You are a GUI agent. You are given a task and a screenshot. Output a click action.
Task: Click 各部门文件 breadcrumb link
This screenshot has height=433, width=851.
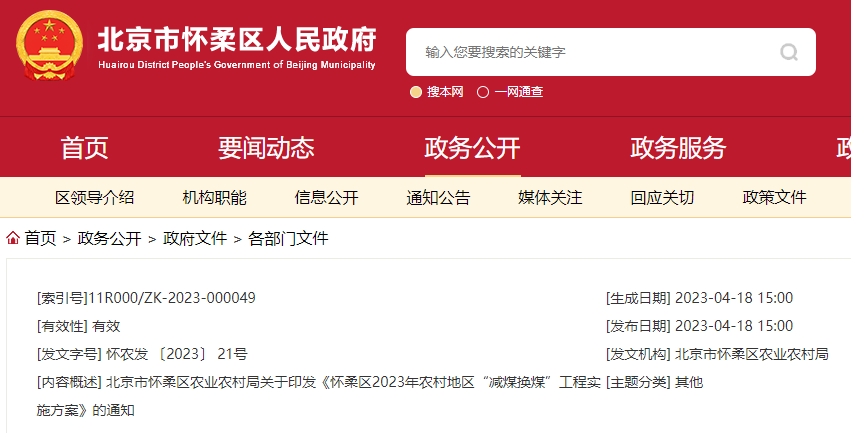click(288, 238)
